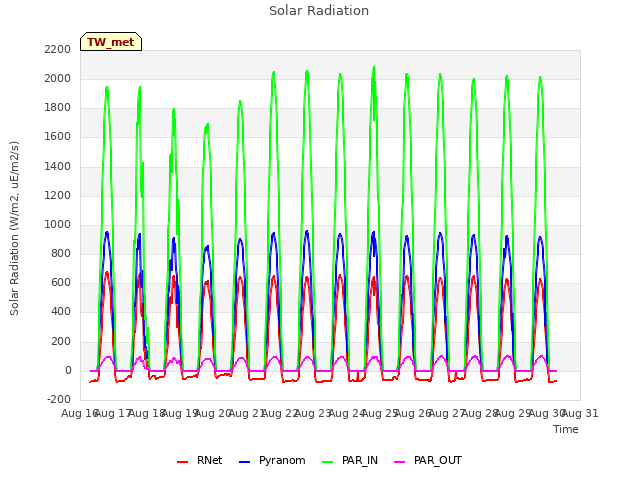Viewport: 640px width, 480px height.
Task: Toggle the Pyranom legend entry
Action: point(272,460)
